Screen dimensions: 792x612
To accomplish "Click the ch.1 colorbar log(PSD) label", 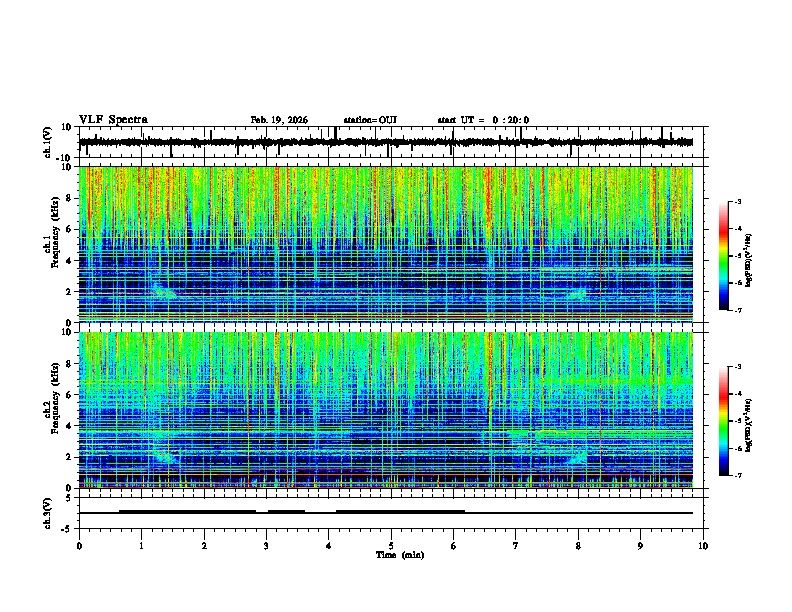I will pos(748,260).
